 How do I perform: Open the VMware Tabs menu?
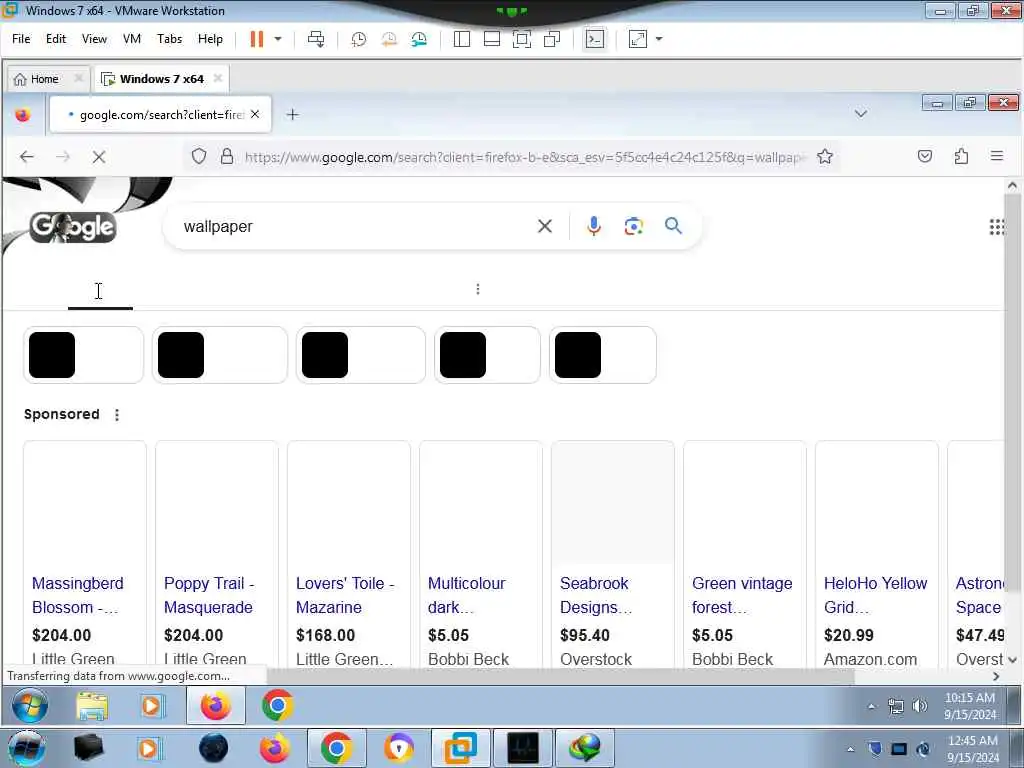pyautogui.click(x=169, y=39)
